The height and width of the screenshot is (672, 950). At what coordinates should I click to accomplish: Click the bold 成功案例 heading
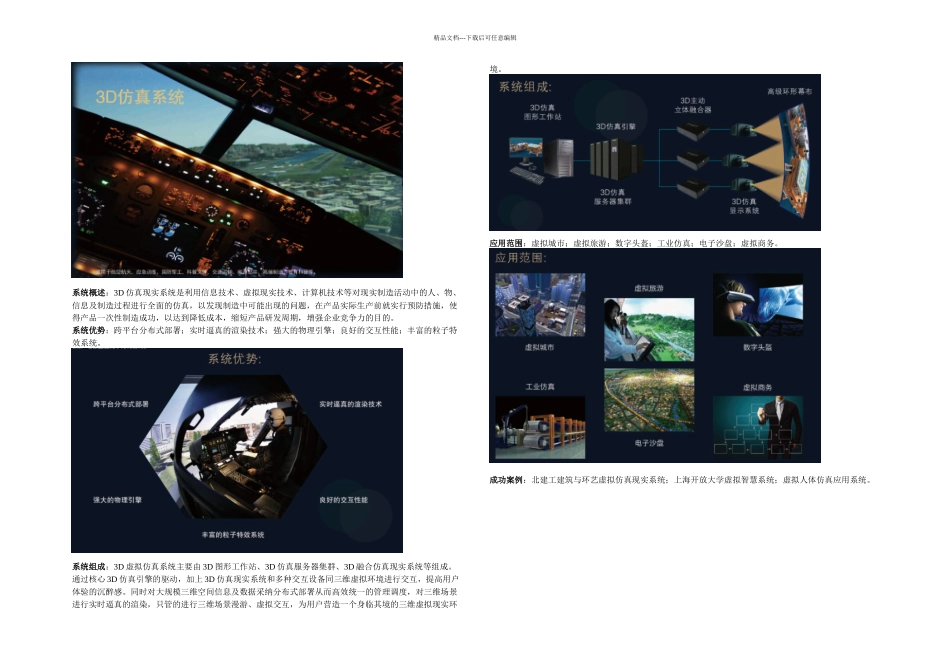507,480
